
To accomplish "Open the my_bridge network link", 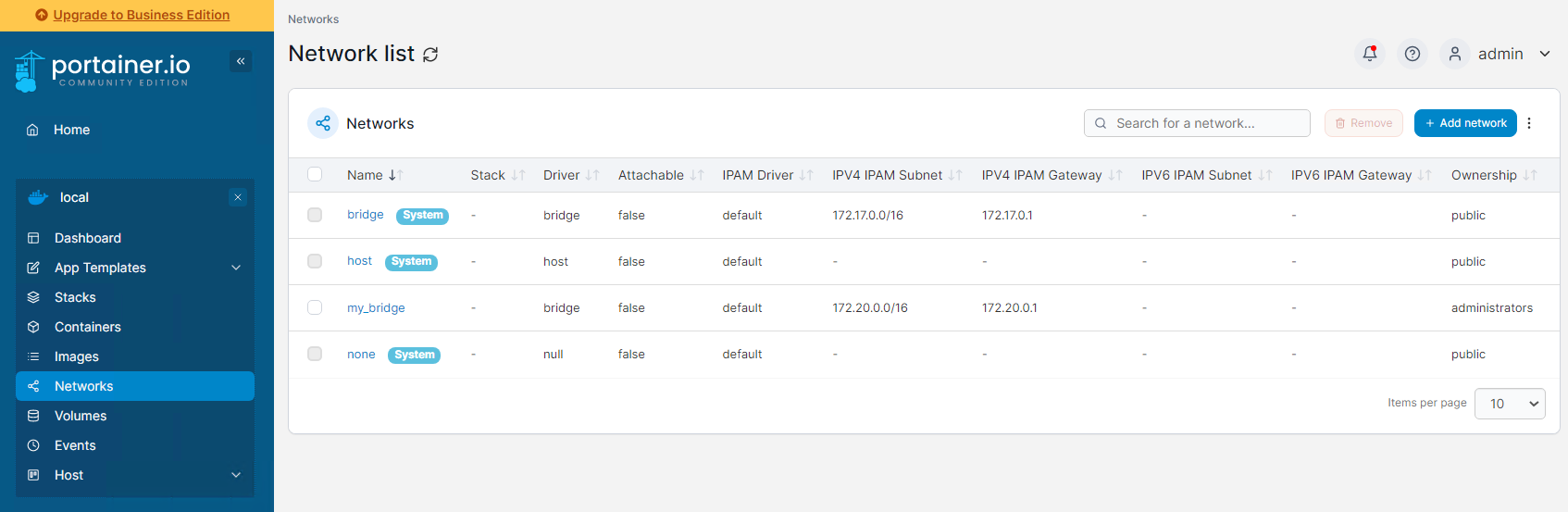I will point(376,308).
